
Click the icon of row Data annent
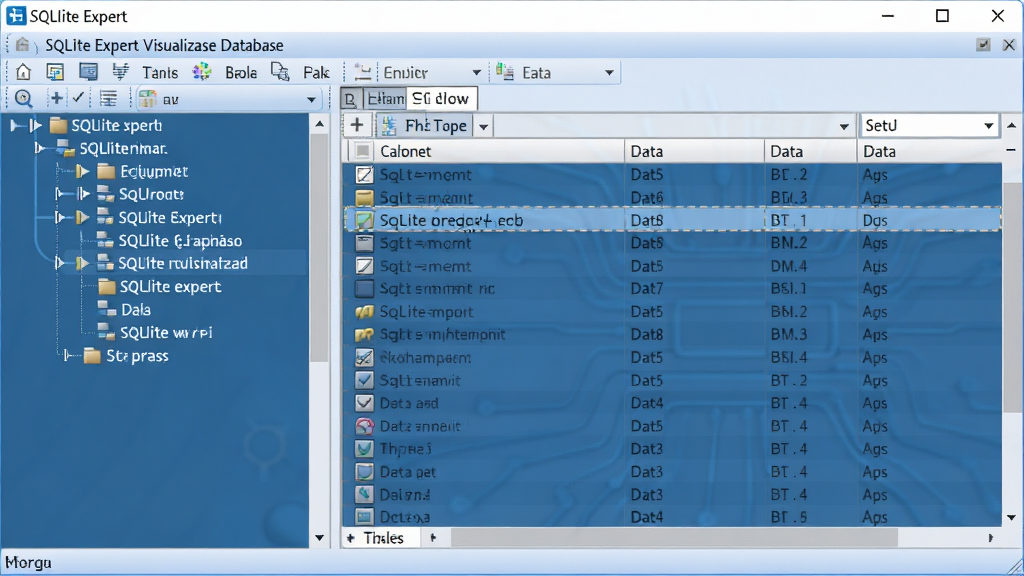(x=364, y=426)
